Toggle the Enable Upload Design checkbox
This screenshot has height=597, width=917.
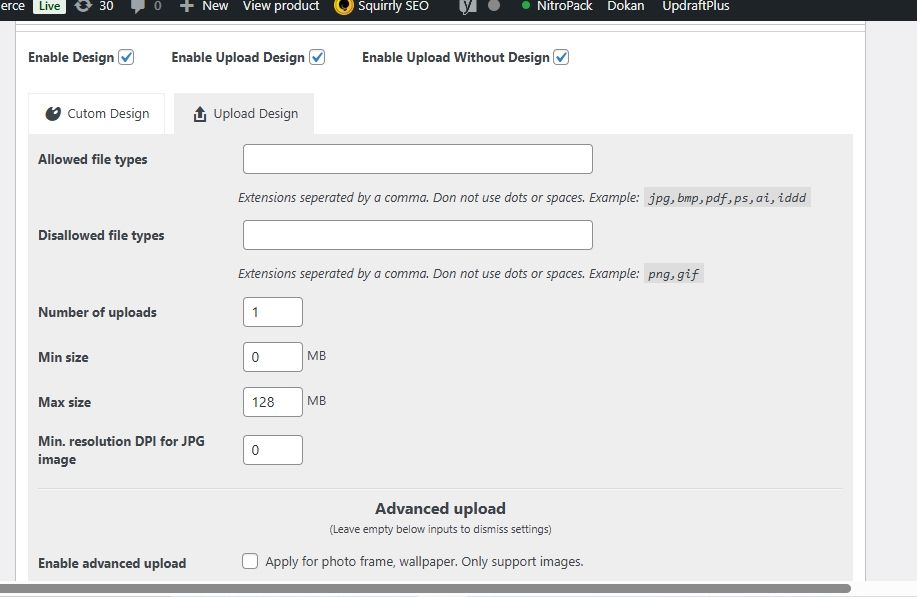[x=317, y=57]
